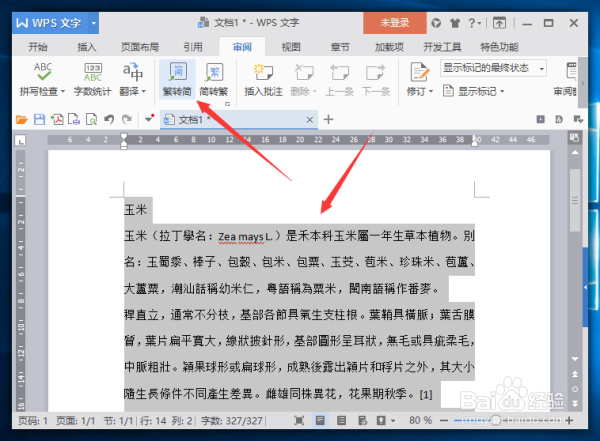This screenshot has width=600, height=441.
Task: Convert text with 繁转简 button
Action: coord(177,80)
